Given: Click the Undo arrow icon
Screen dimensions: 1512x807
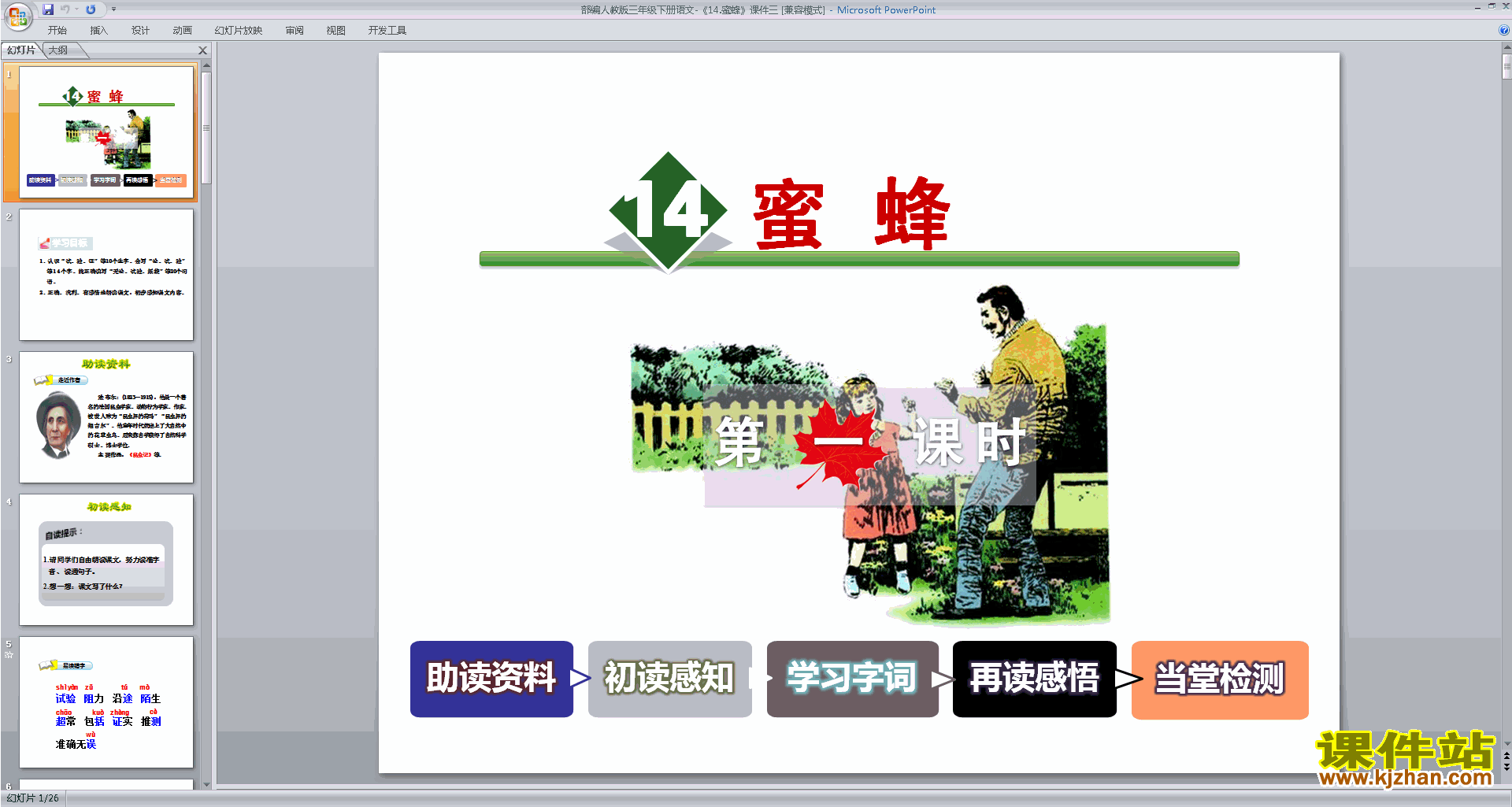Looking at the screenshot, I should (65, 9).
